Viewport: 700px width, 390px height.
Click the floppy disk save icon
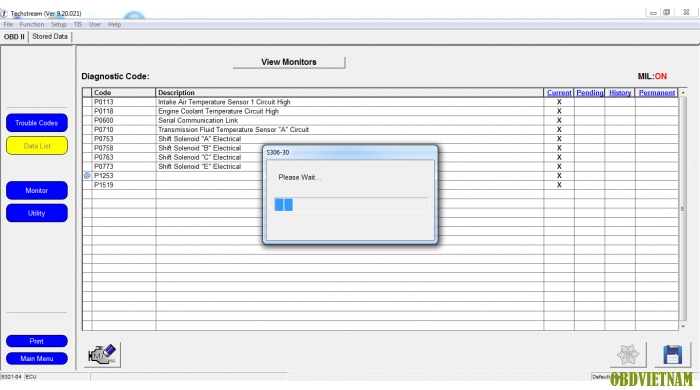672,355
